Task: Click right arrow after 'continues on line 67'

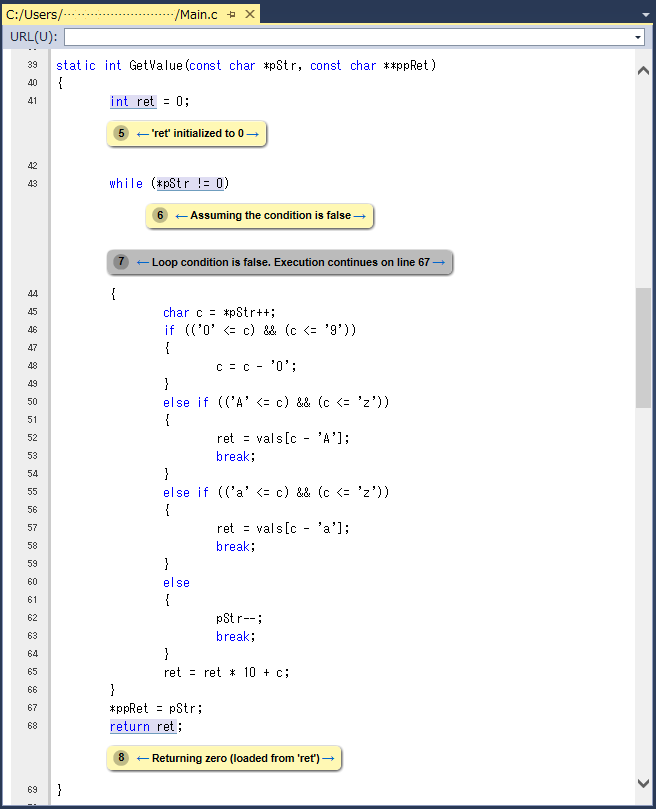Action: click(439, 262)
